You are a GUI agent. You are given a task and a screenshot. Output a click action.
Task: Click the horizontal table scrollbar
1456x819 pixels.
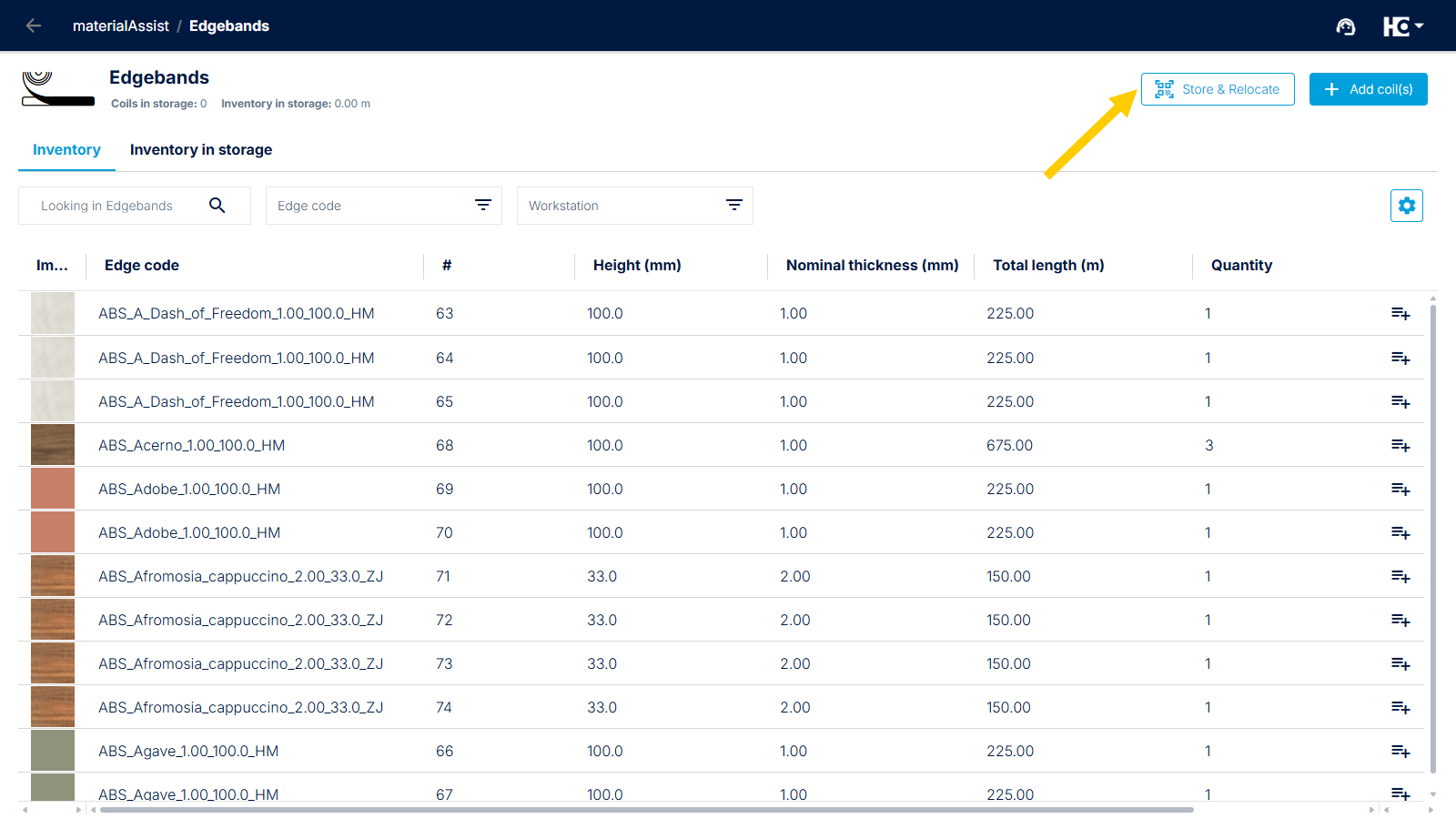[x=646, y=809]
